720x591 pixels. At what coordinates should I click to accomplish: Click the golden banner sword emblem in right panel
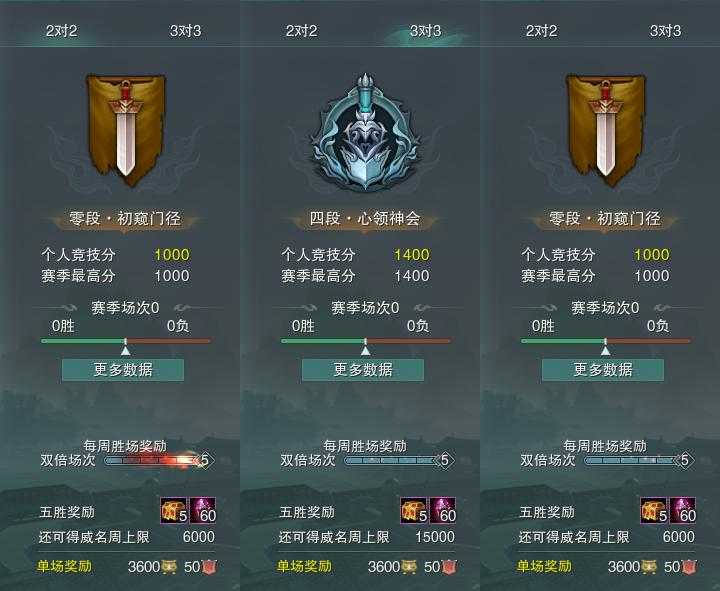[606, 130]
